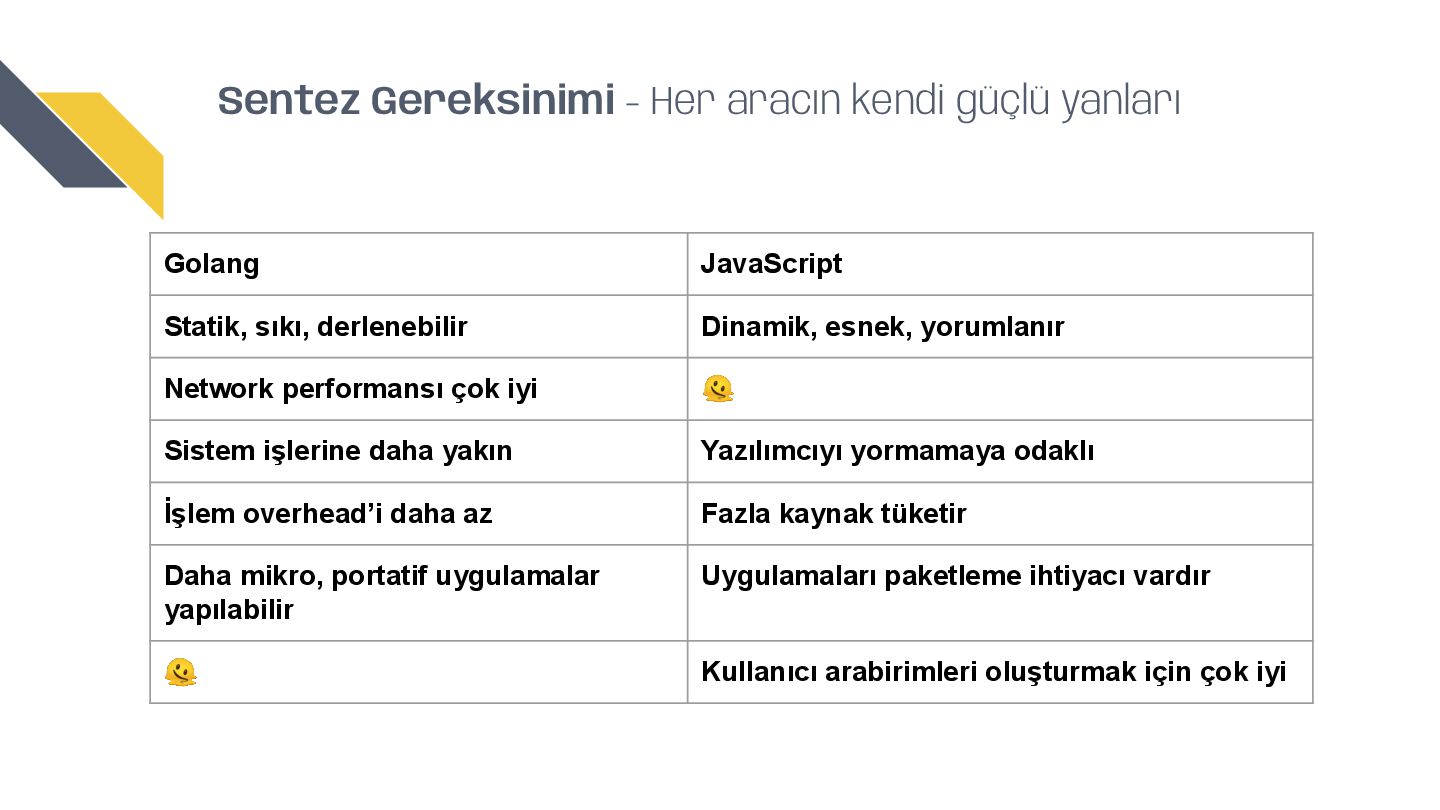Select the Golang header cell
The width and height of the screenshot is (1440, 810).
tap(419, 264)
